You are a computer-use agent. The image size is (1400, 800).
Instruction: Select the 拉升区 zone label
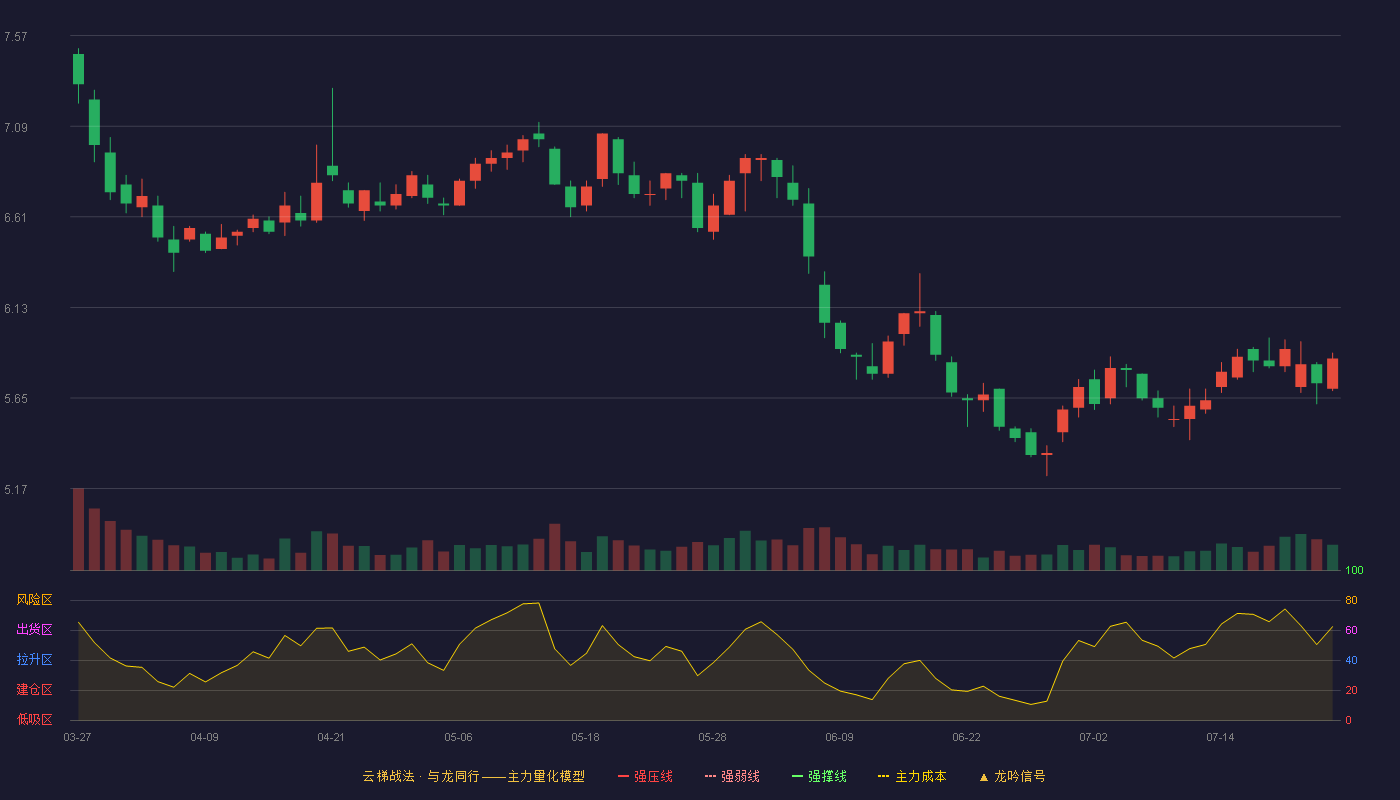pyautogui.click(x=34, y=660)
